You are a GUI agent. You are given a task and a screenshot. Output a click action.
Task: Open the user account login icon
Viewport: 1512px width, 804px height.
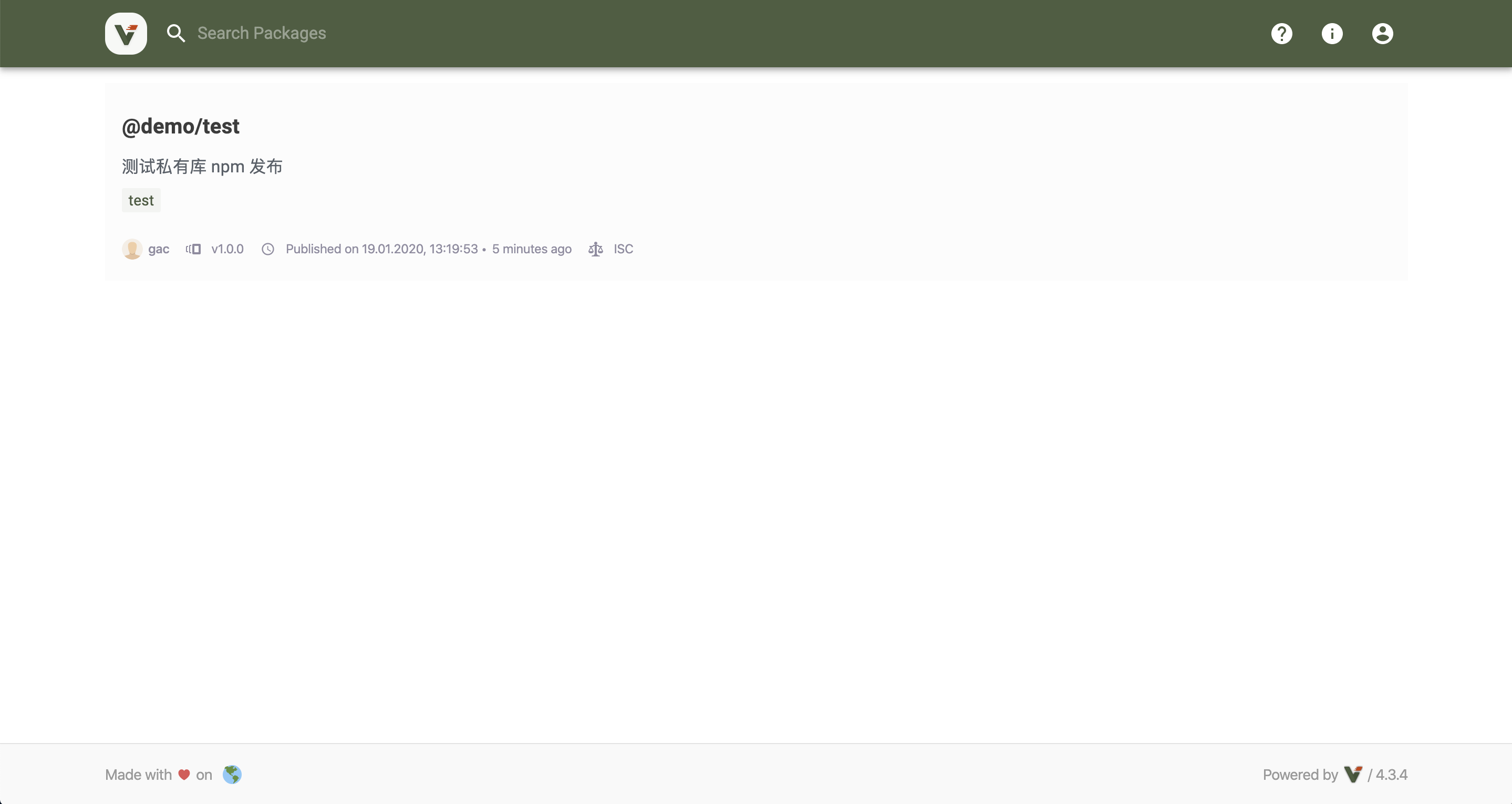coord(1382,34)
